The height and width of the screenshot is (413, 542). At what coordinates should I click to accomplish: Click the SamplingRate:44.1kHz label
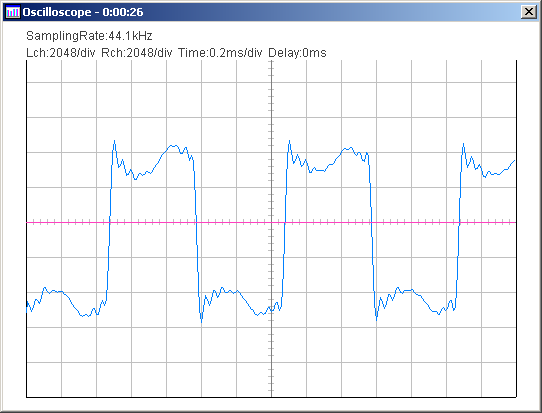89,36
